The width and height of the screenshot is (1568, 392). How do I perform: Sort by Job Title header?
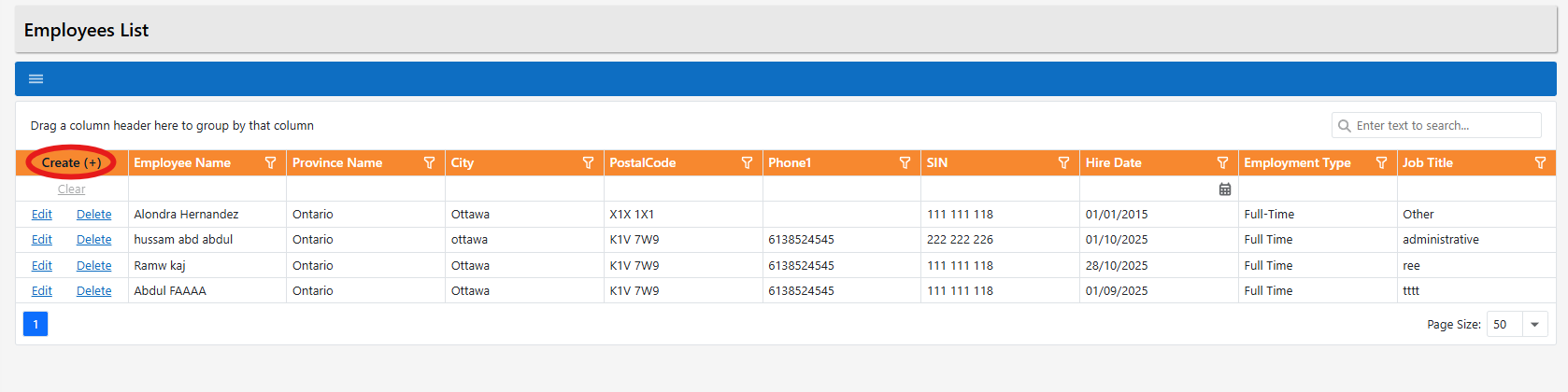tap(1428, 162)
